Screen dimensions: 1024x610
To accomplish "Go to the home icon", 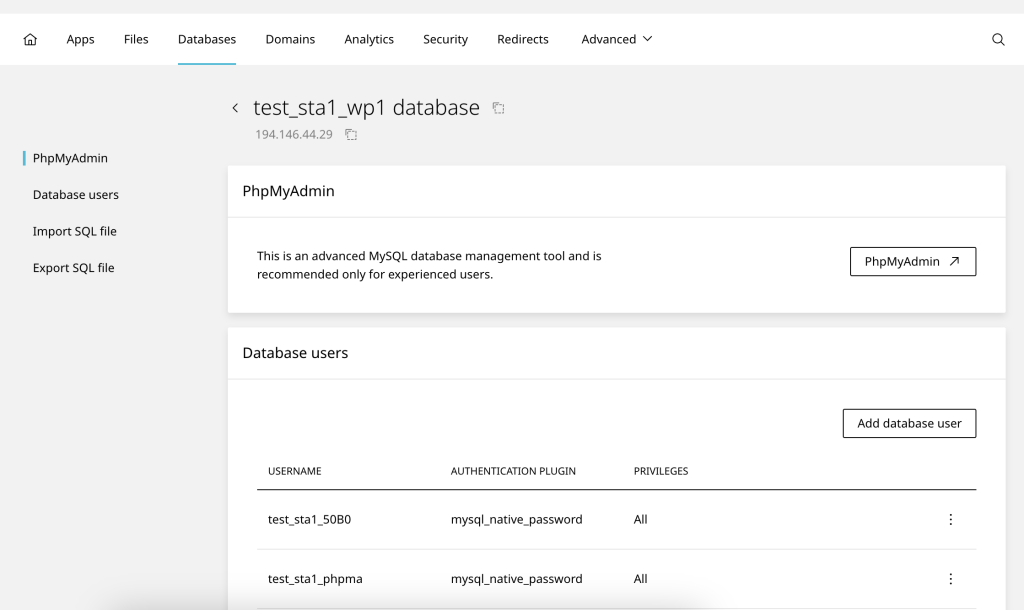I will point(30,39).
